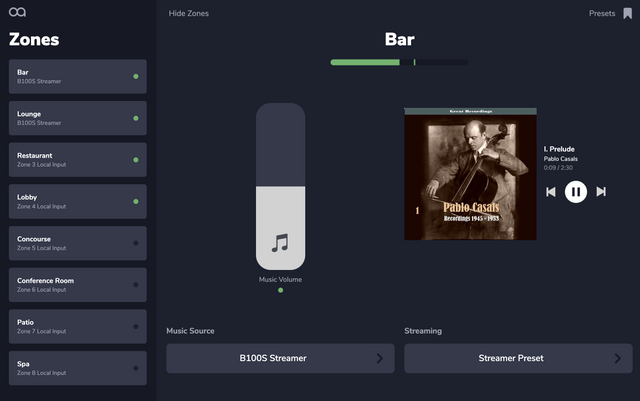Screen dimensions: 640x401
Task: Click the green level bar under Bar title
Action: (399, 62)
